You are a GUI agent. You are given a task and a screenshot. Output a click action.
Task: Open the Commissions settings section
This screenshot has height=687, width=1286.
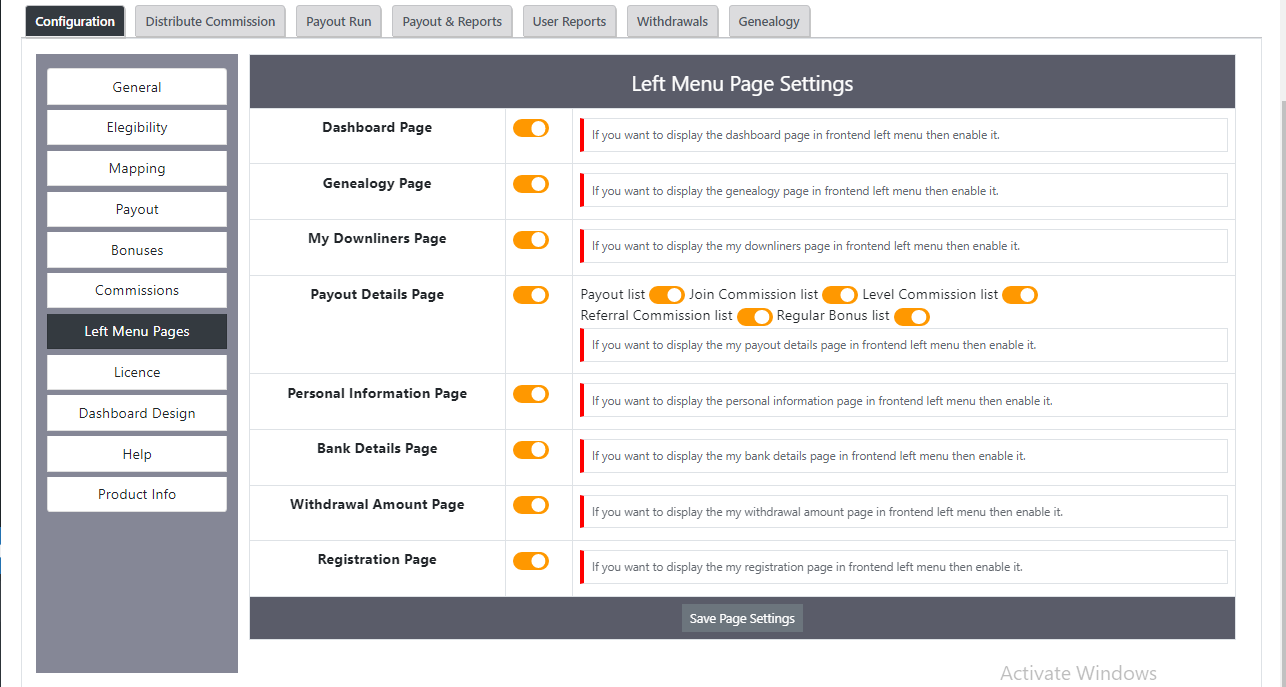point(136,290)
